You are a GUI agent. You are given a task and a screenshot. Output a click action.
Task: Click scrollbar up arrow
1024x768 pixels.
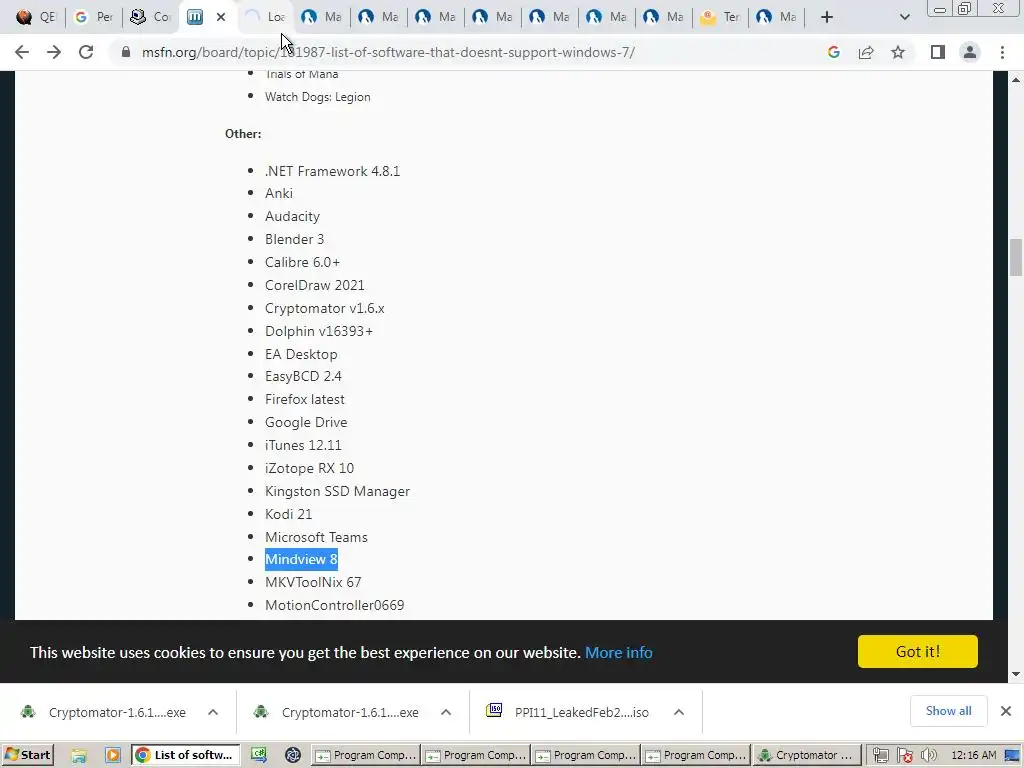click(1016, 80)
